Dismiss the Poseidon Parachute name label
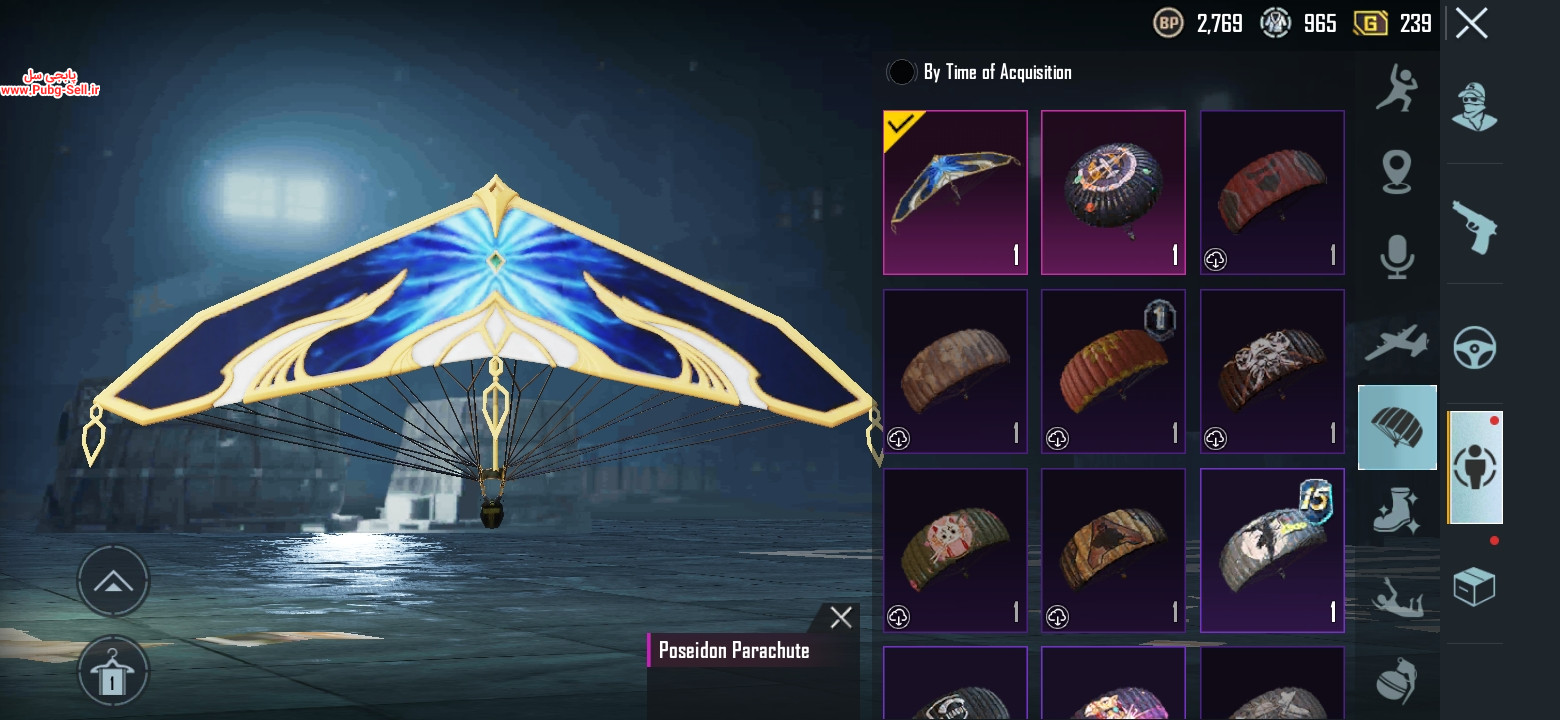This screenshot has height=720, width=1560. coord(841,617)
